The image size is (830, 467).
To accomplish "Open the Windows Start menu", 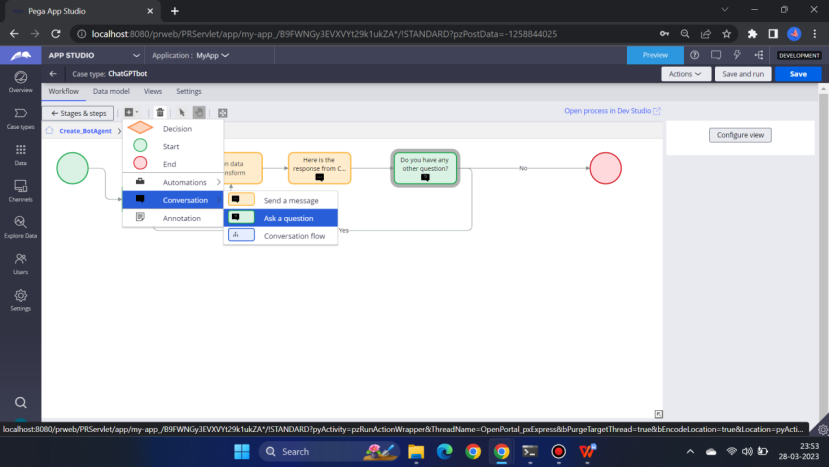I will click(242, 452).
